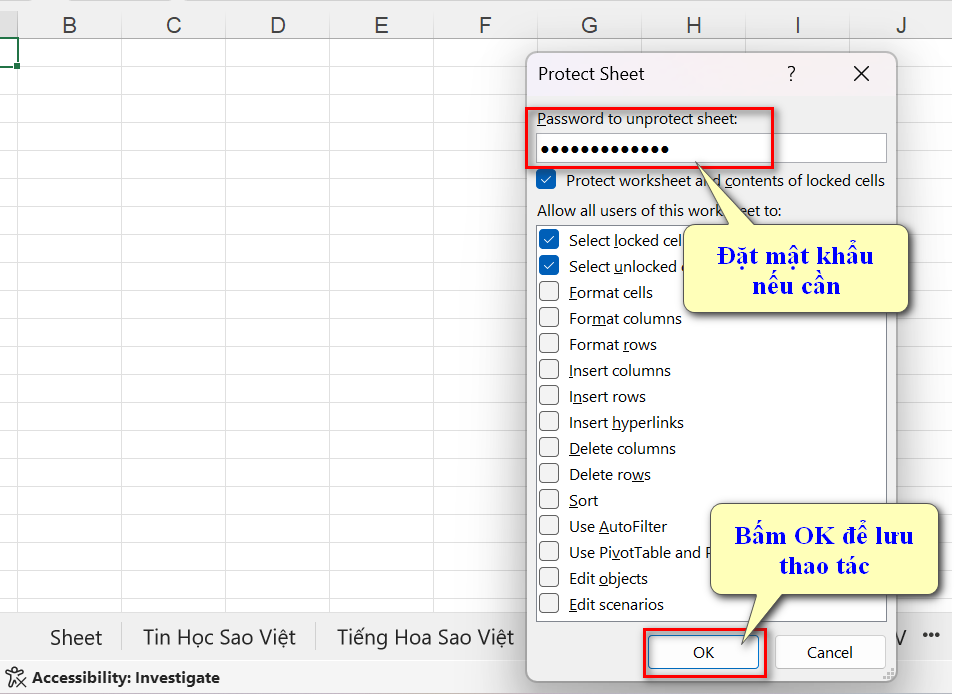969x694 pixels.
Task: Select column E header
Action: coord(381,25)
